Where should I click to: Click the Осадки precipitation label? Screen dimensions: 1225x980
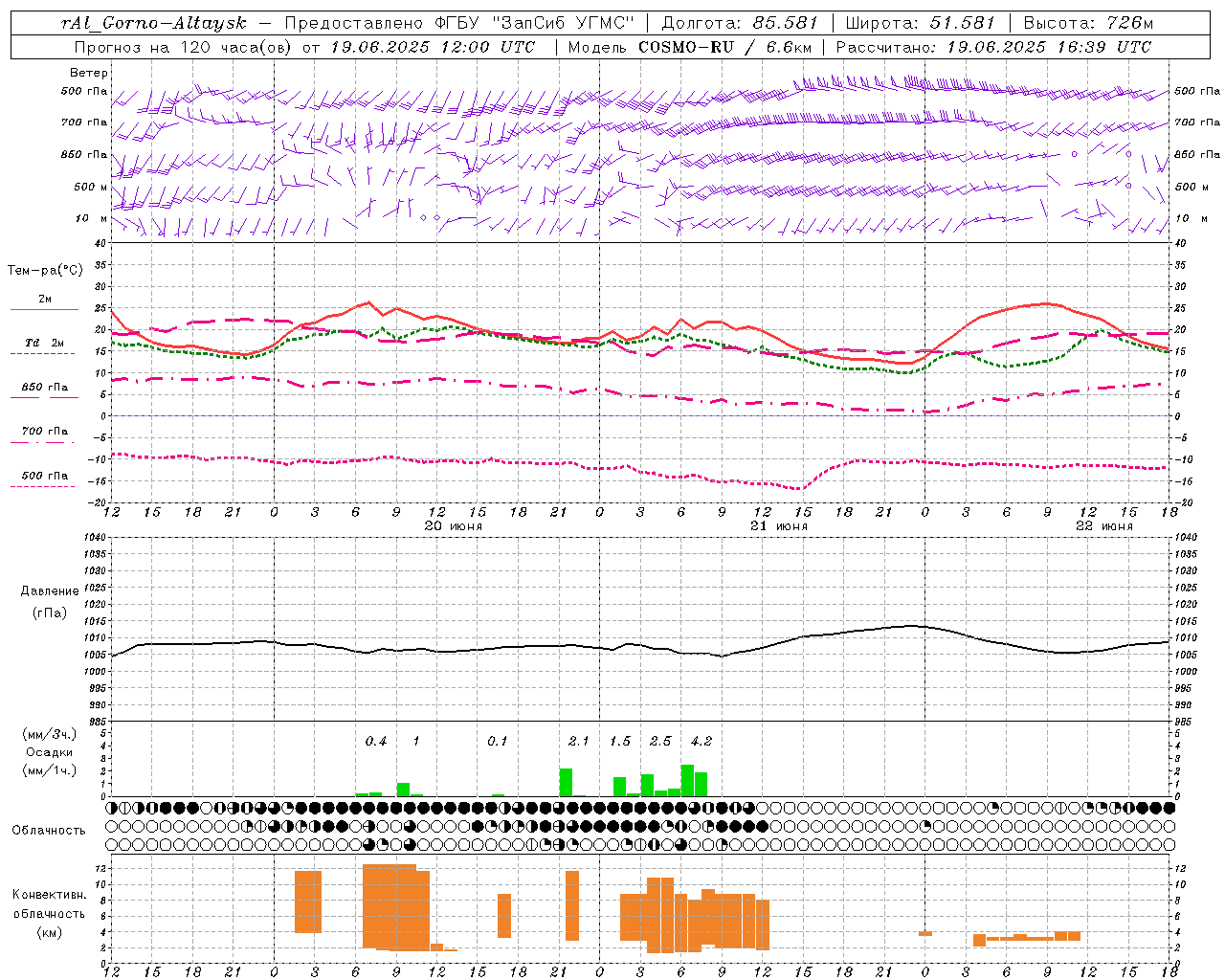(50, 752)
